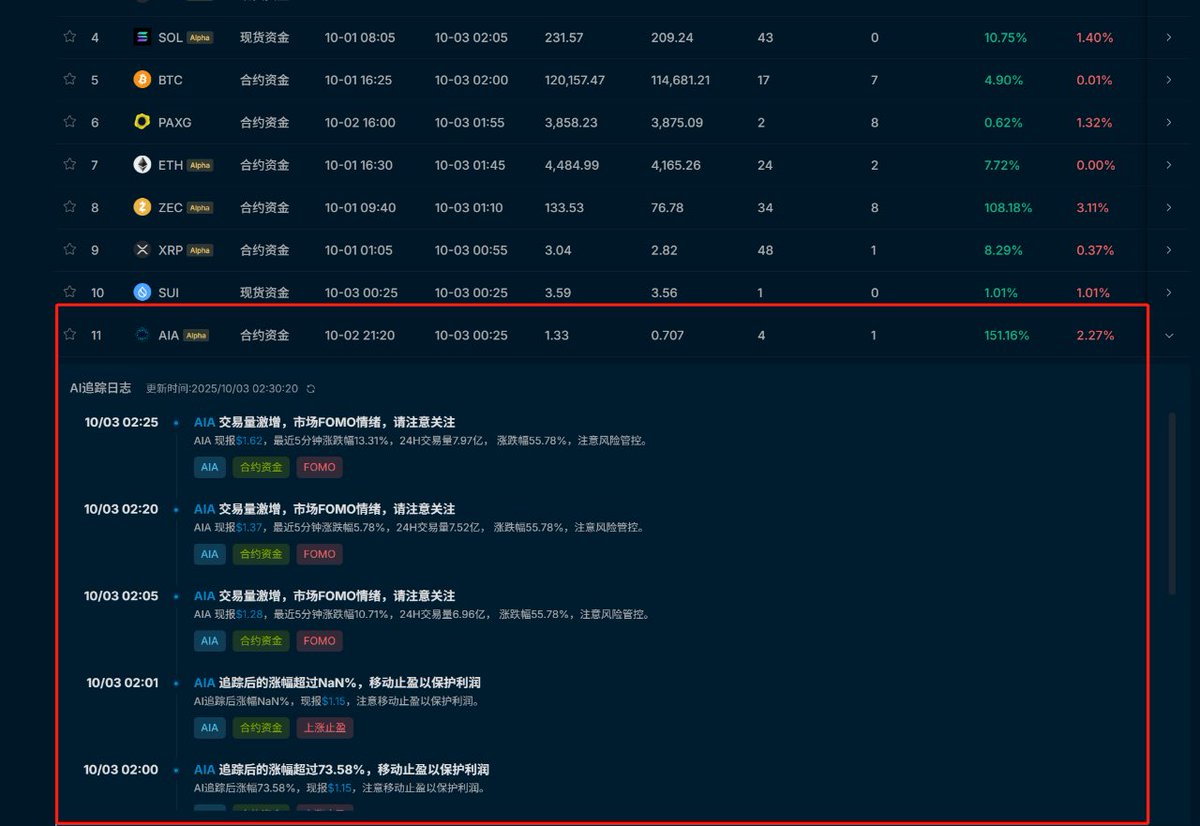Click FOMO tag in the 02:20 log entry
The image size is (1200, 826).
[319, 554]
